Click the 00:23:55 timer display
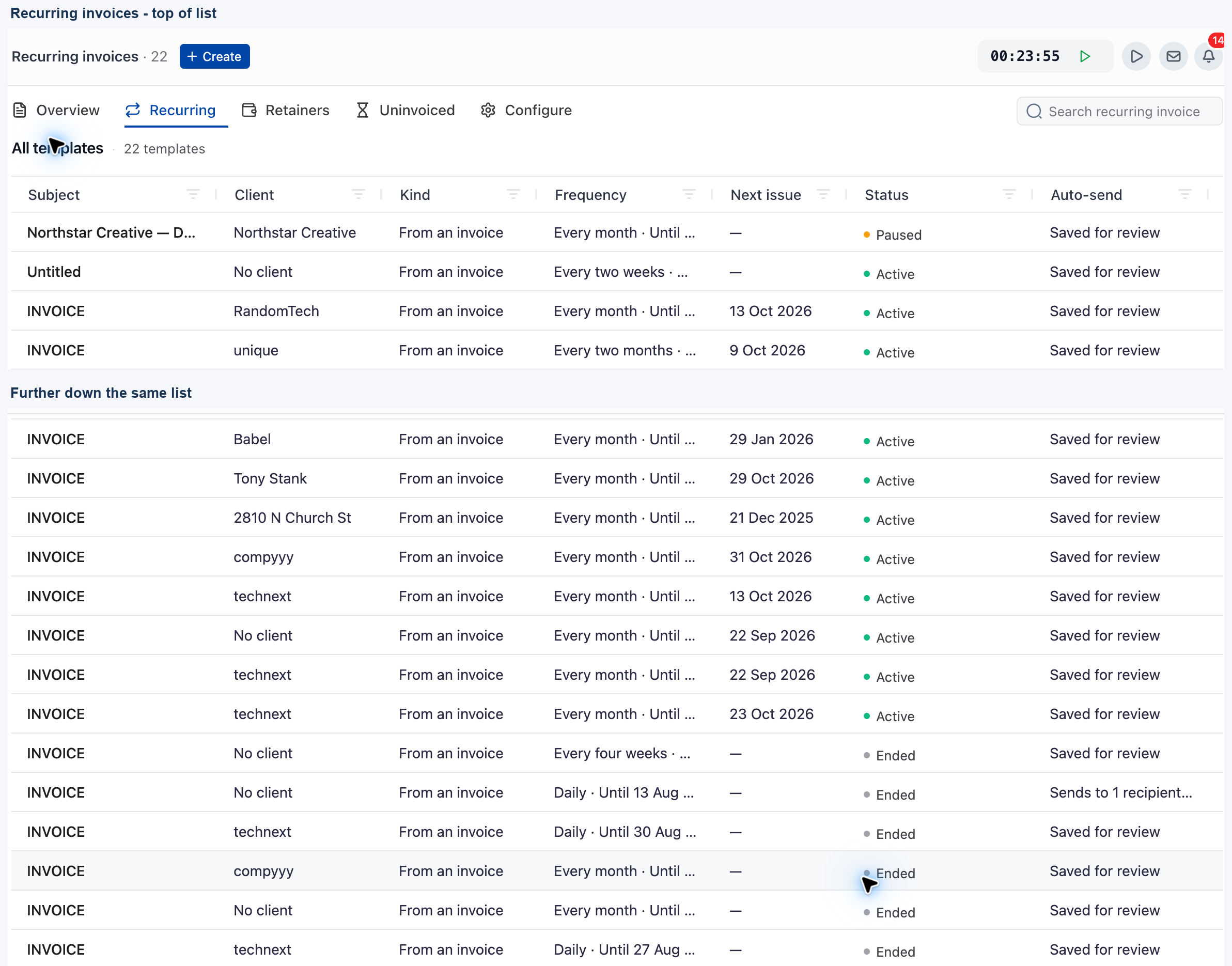The height and width of the screenshot is (966, 1232). (1024, 56)
